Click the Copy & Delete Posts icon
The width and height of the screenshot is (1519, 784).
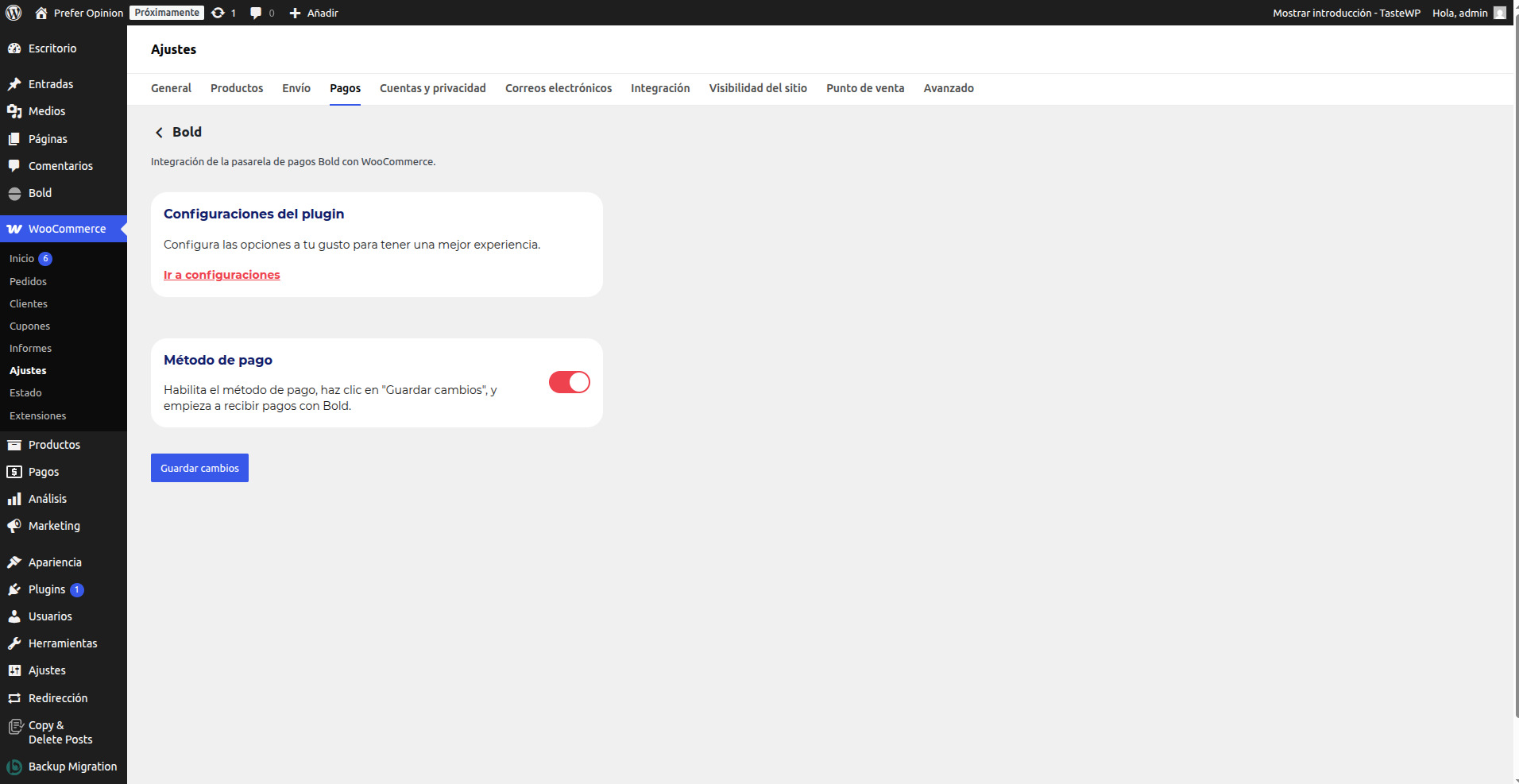pyautogui.click(x=14, y=727)
